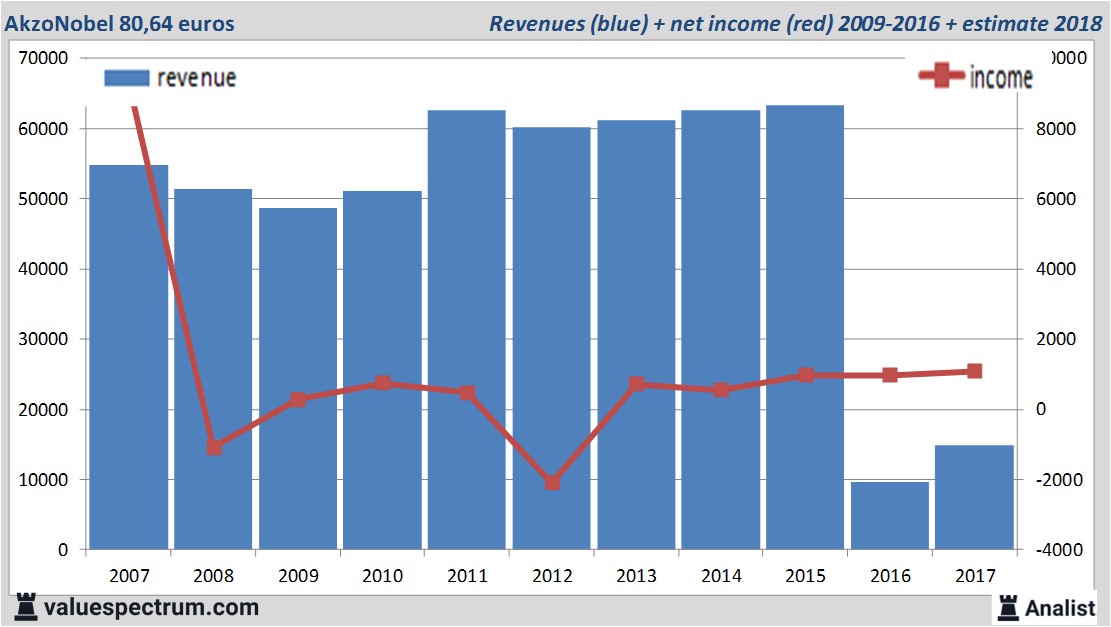Select the 2014 revenue bar
Screen dimensions: 1111x627
pyautogui.click(x=721, y=329)
